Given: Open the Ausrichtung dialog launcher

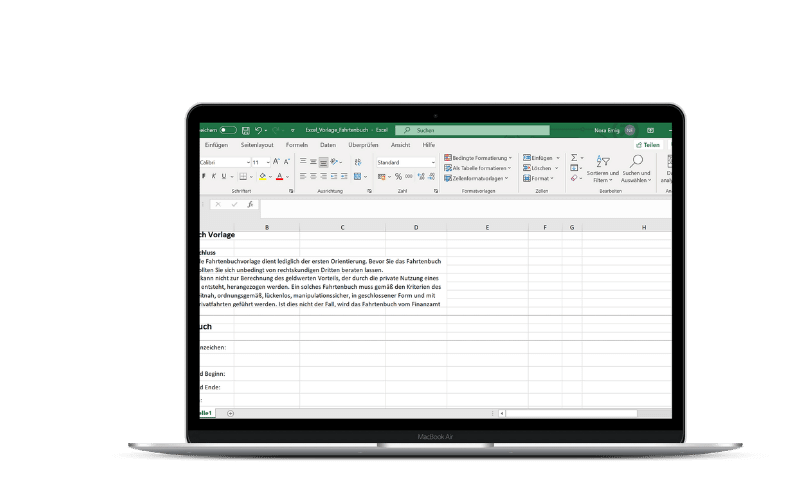Looking at the screenshot, I should [369, 191].
